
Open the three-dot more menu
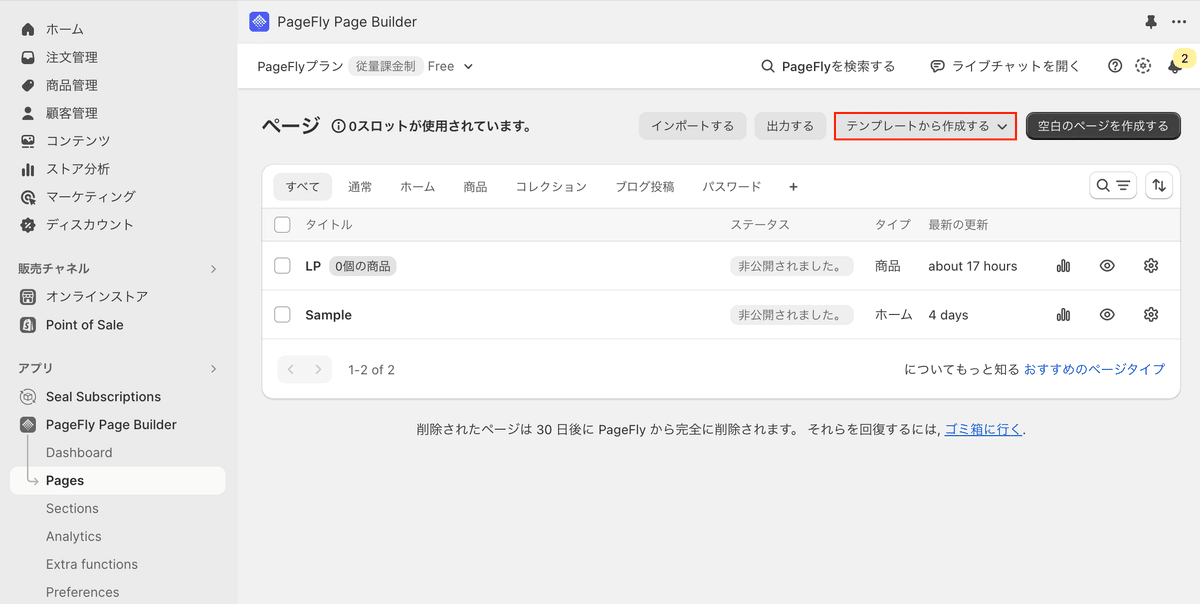tap(1179, 22)
